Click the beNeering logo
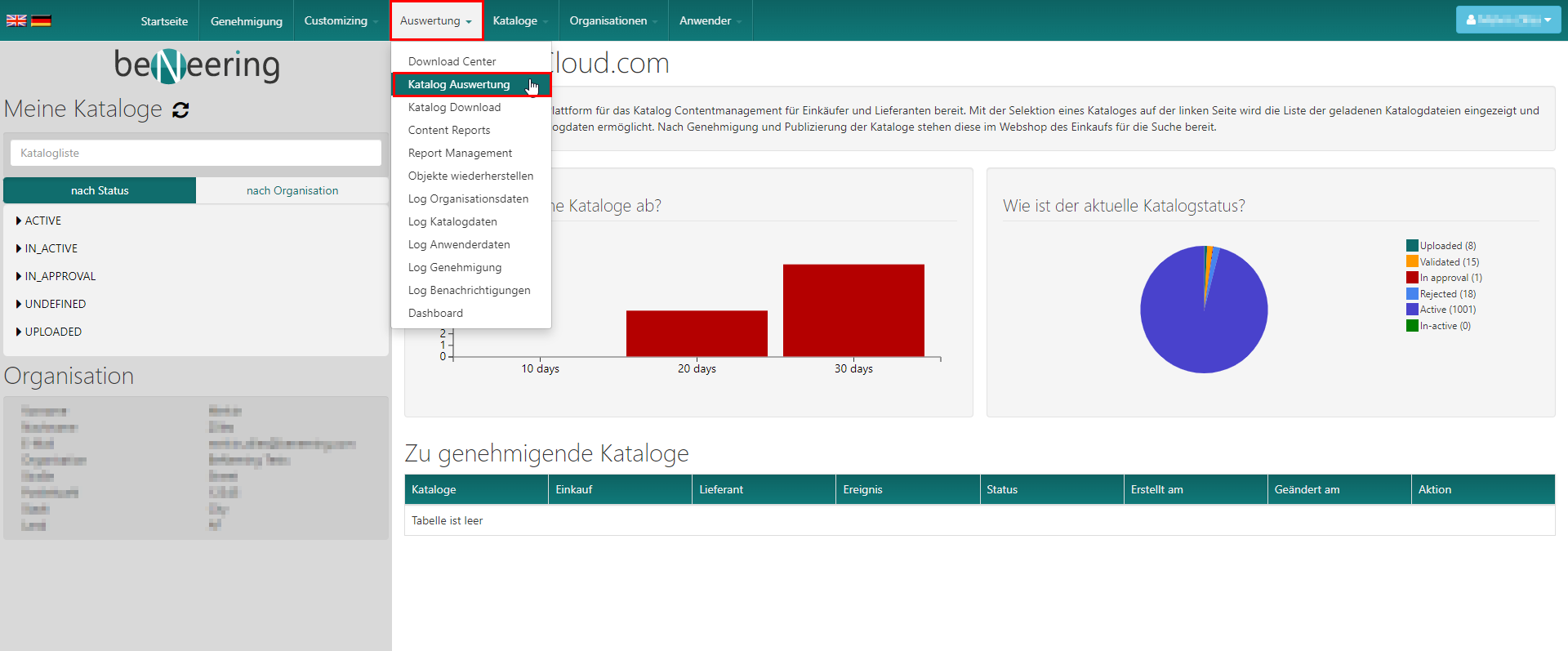The height and width of the screenshot is (651, 1568). click(197, 65)
